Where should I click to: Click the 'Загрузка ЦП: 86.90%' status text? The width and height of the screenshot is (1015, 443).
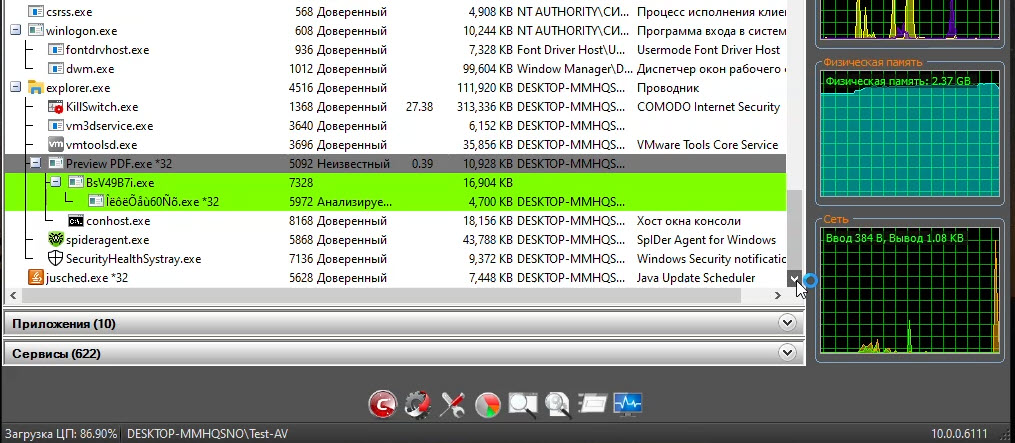(61, 433)
